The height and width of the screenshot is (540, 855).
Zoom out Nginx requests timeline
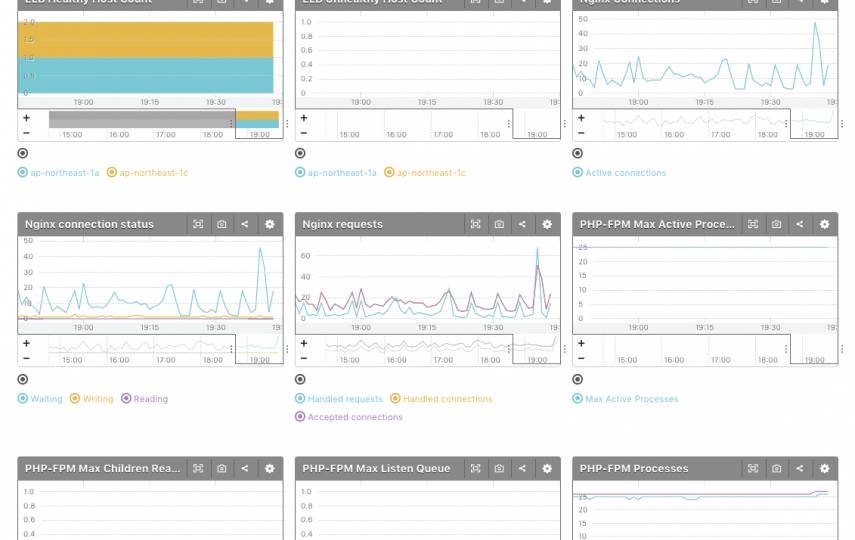pos(303,357)
